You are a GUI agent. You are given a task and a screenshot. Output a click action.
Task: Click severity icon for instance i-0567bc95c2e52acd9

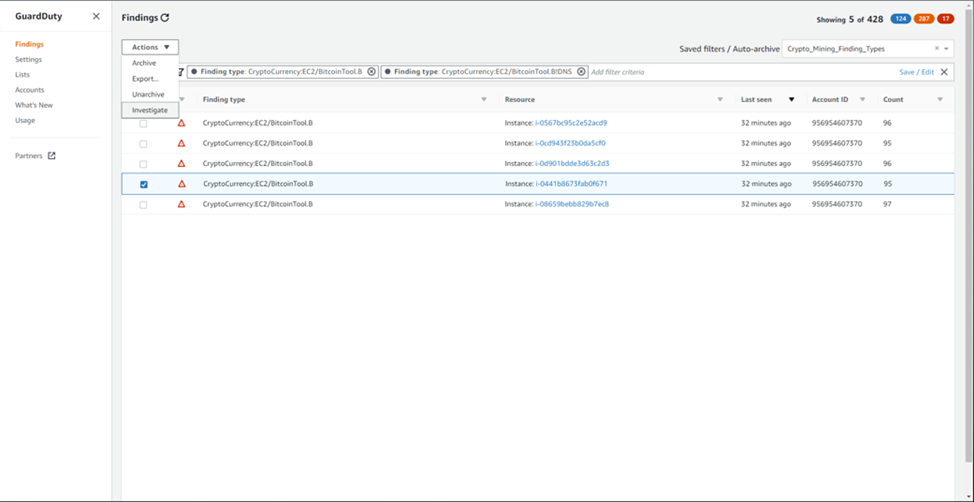181,123
